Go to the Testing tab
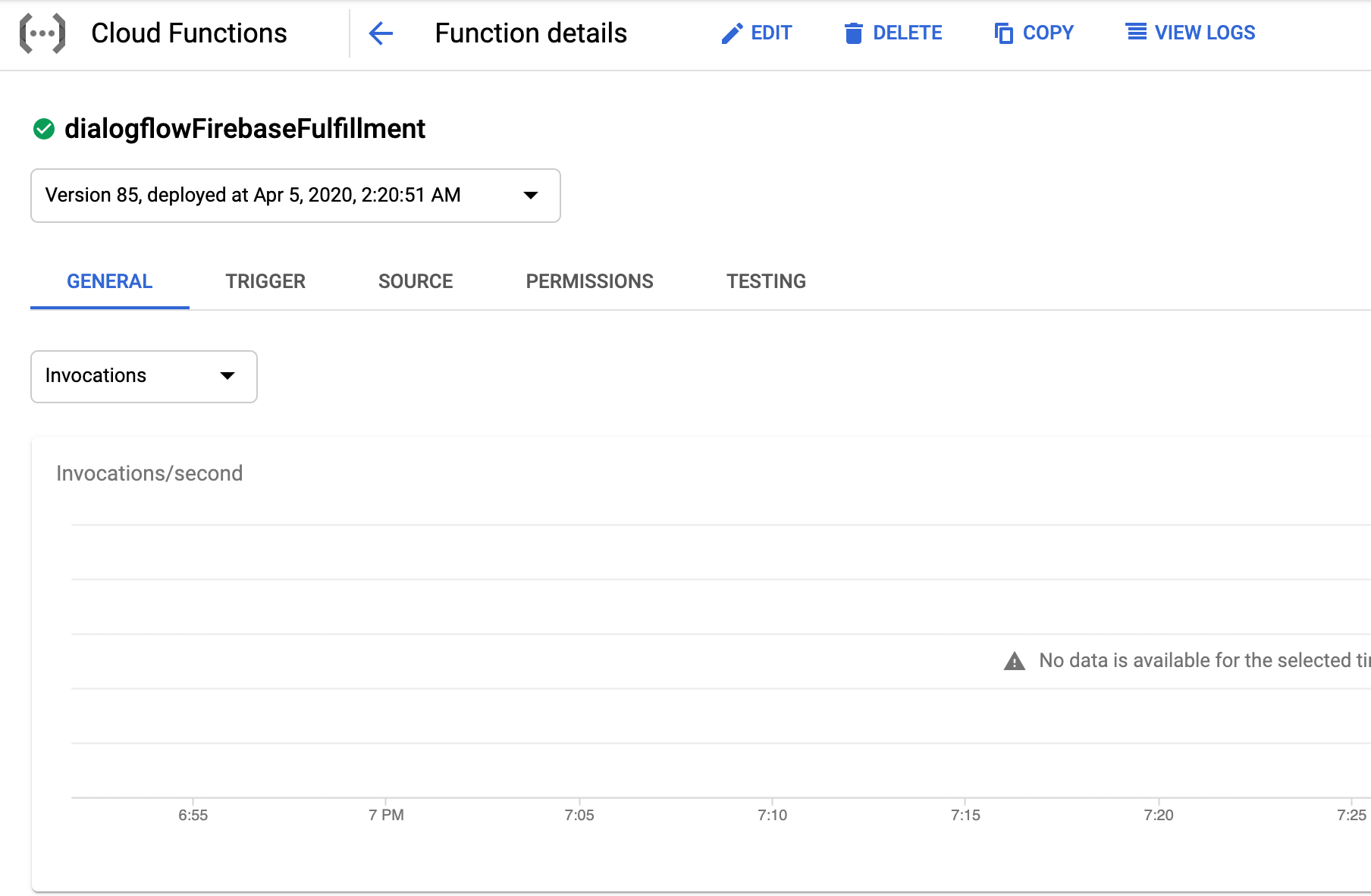 pos(766,281)
